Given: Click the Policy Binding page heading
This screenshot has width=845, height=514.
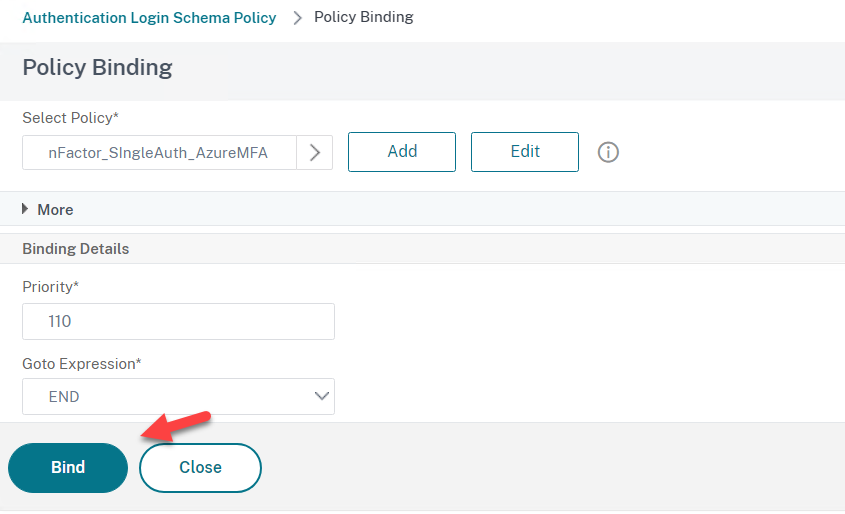Looking at the screenshot, I should (98, 68).
